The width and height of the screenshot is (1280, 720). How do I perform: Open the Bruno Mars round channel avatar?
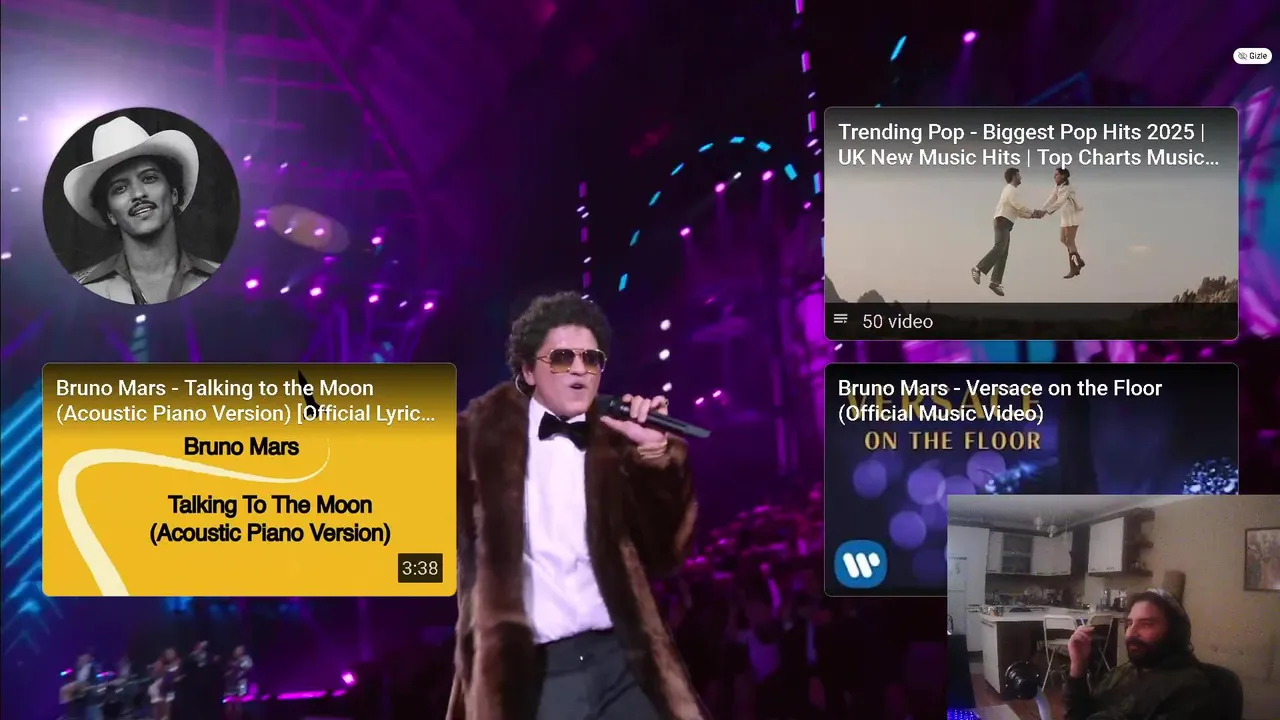coord(141,205)
